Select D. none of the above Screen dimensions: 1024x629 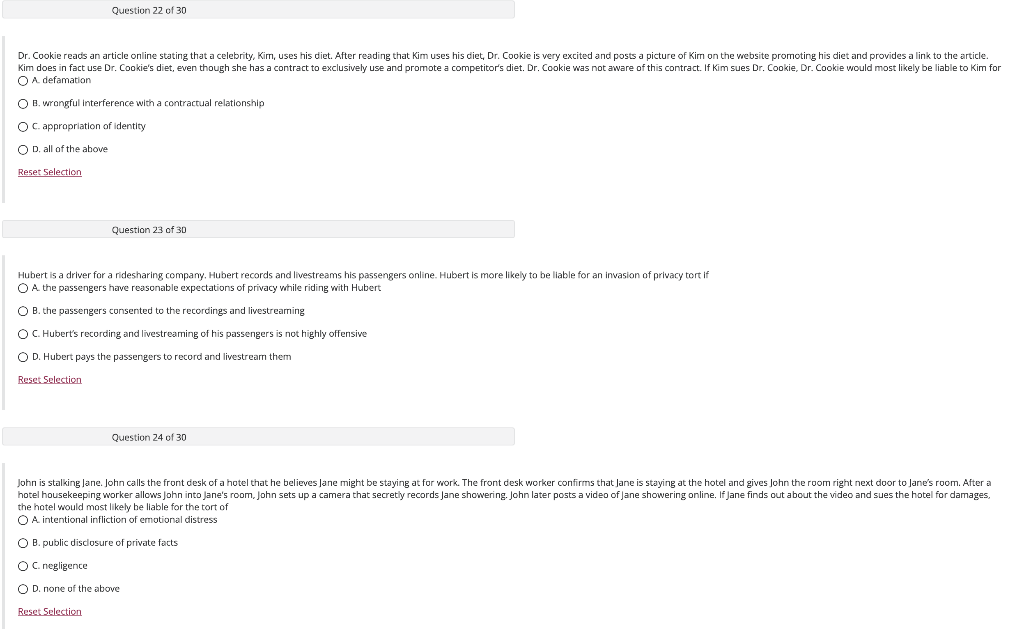click(x=23, y=589)
